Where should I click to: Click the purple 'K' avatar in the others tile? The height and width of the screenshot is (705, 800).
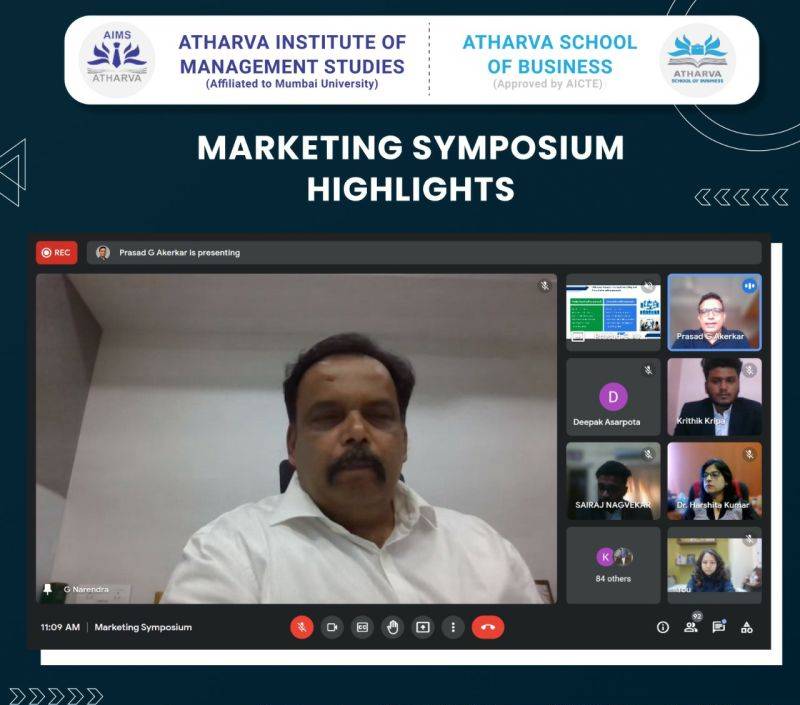coord(605,557)
